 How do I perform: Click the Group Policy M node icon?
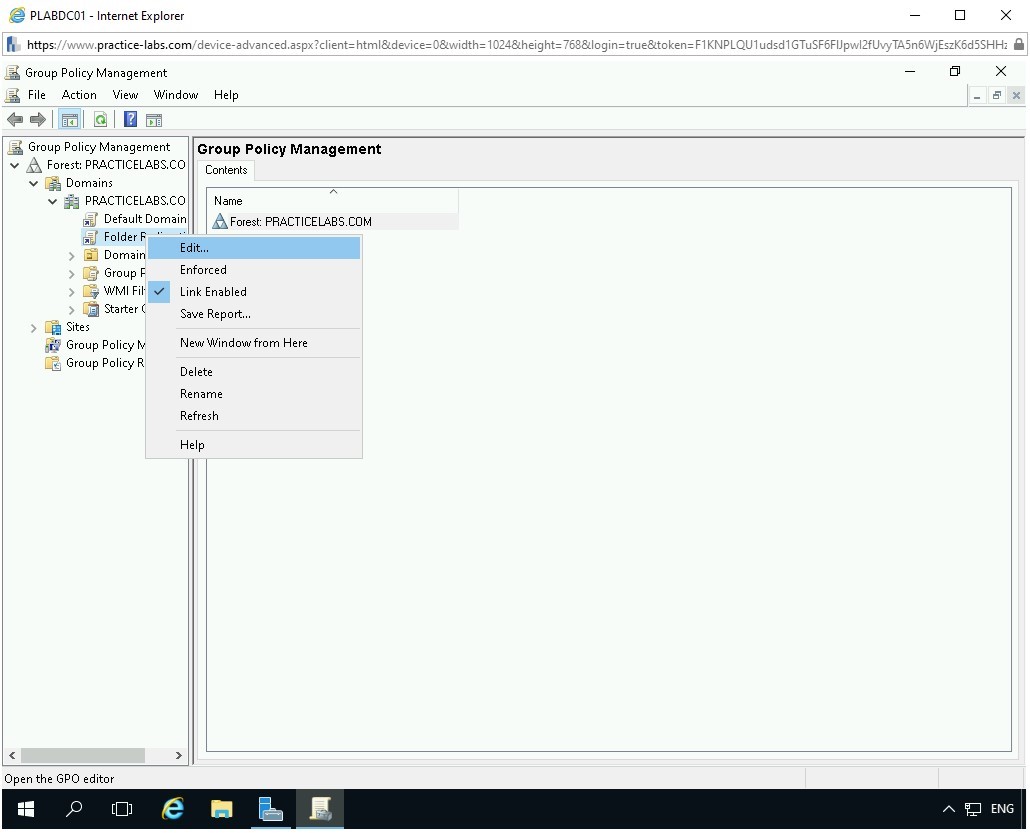point(53,345)
